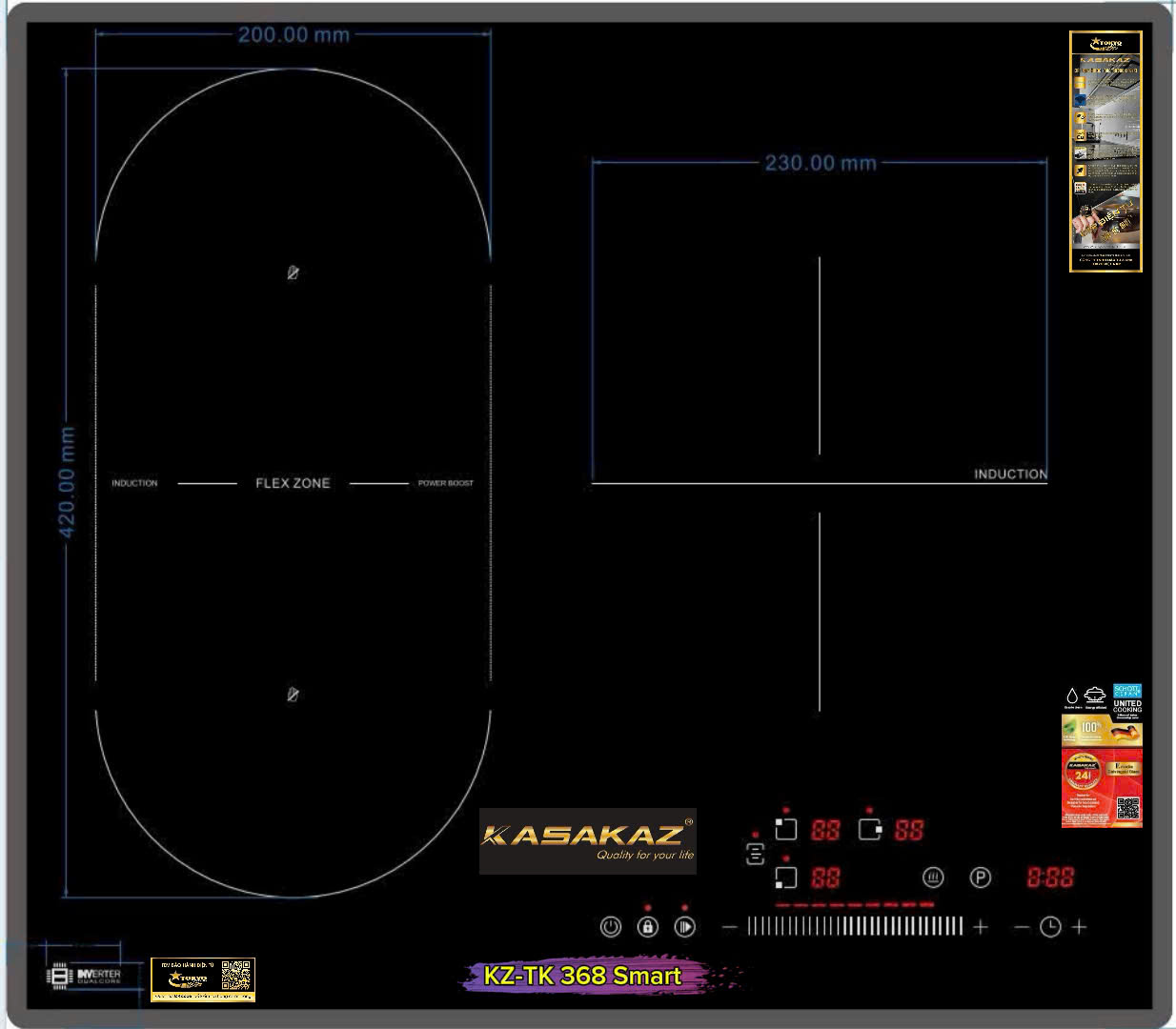Screen dimensions: 1176x1029
Task: Tap the timer clock icon
Action: [x=1050, y=927]
